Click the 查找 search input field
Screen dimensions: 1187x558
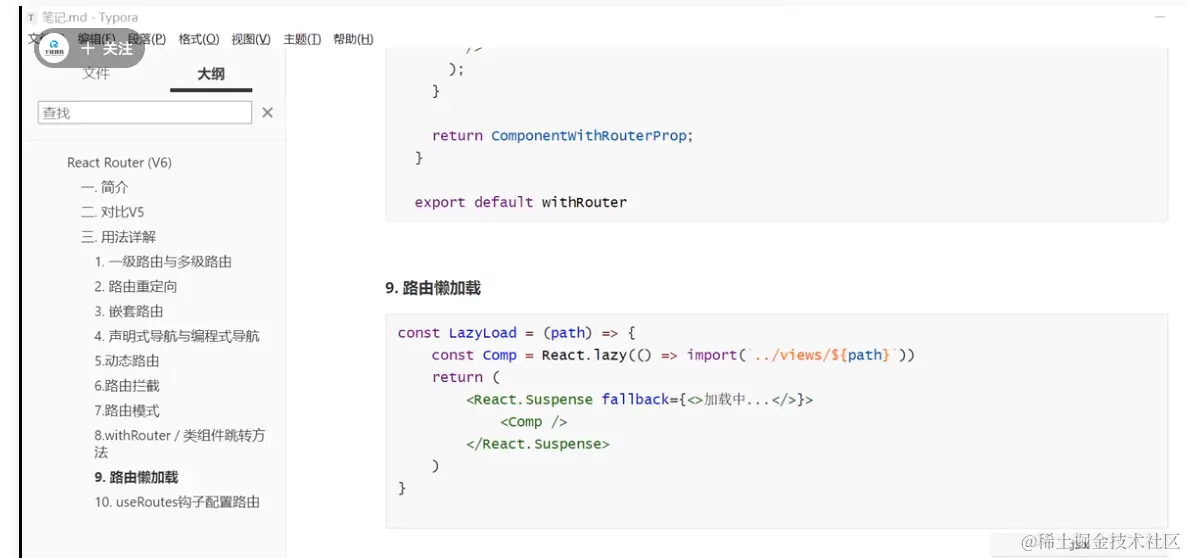coord(145,113)
